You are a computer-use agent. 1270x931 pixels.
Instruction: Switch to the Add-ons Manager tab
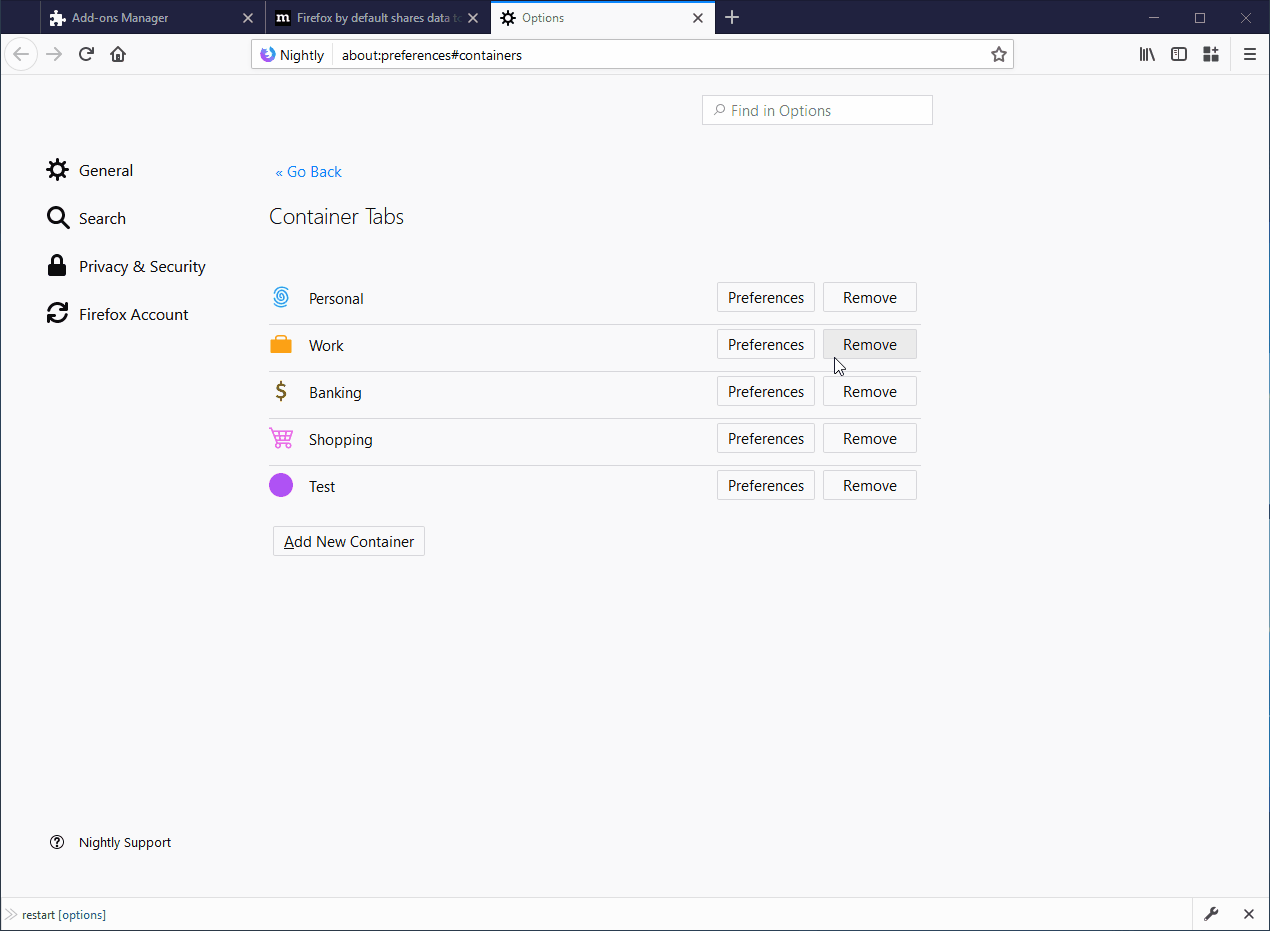click(153, 18)
